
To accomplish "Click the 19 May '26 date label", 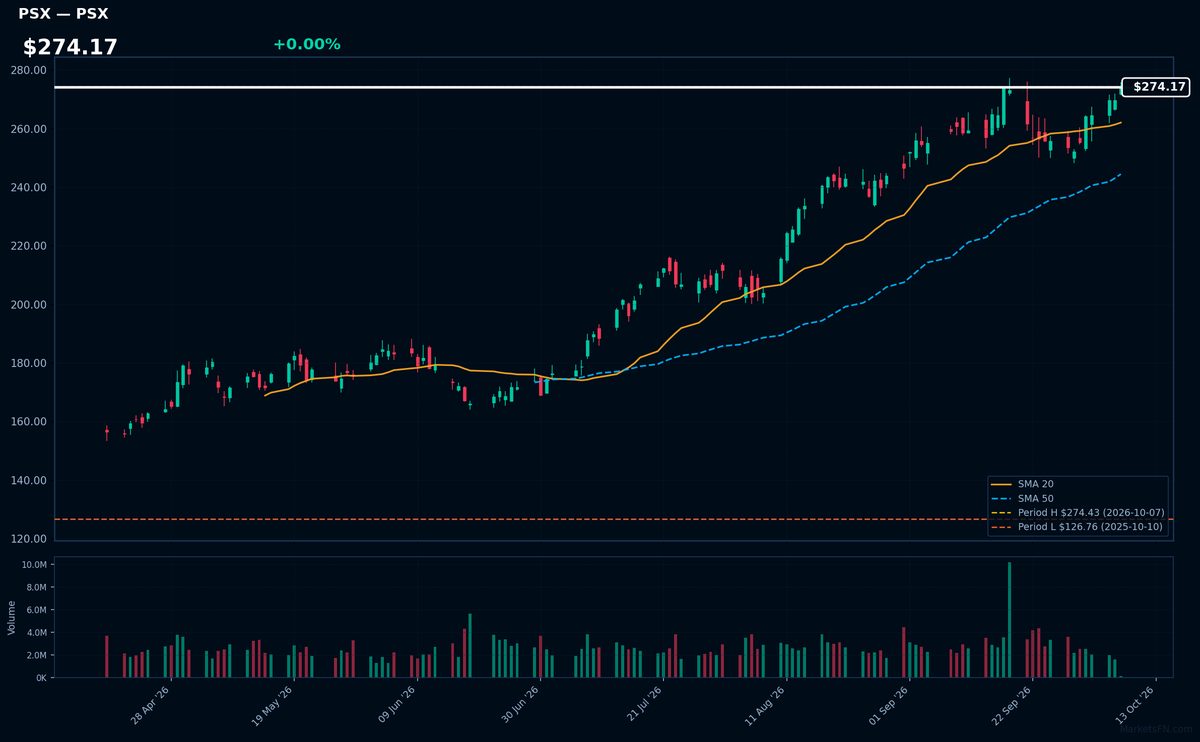I will click(274, 704).
